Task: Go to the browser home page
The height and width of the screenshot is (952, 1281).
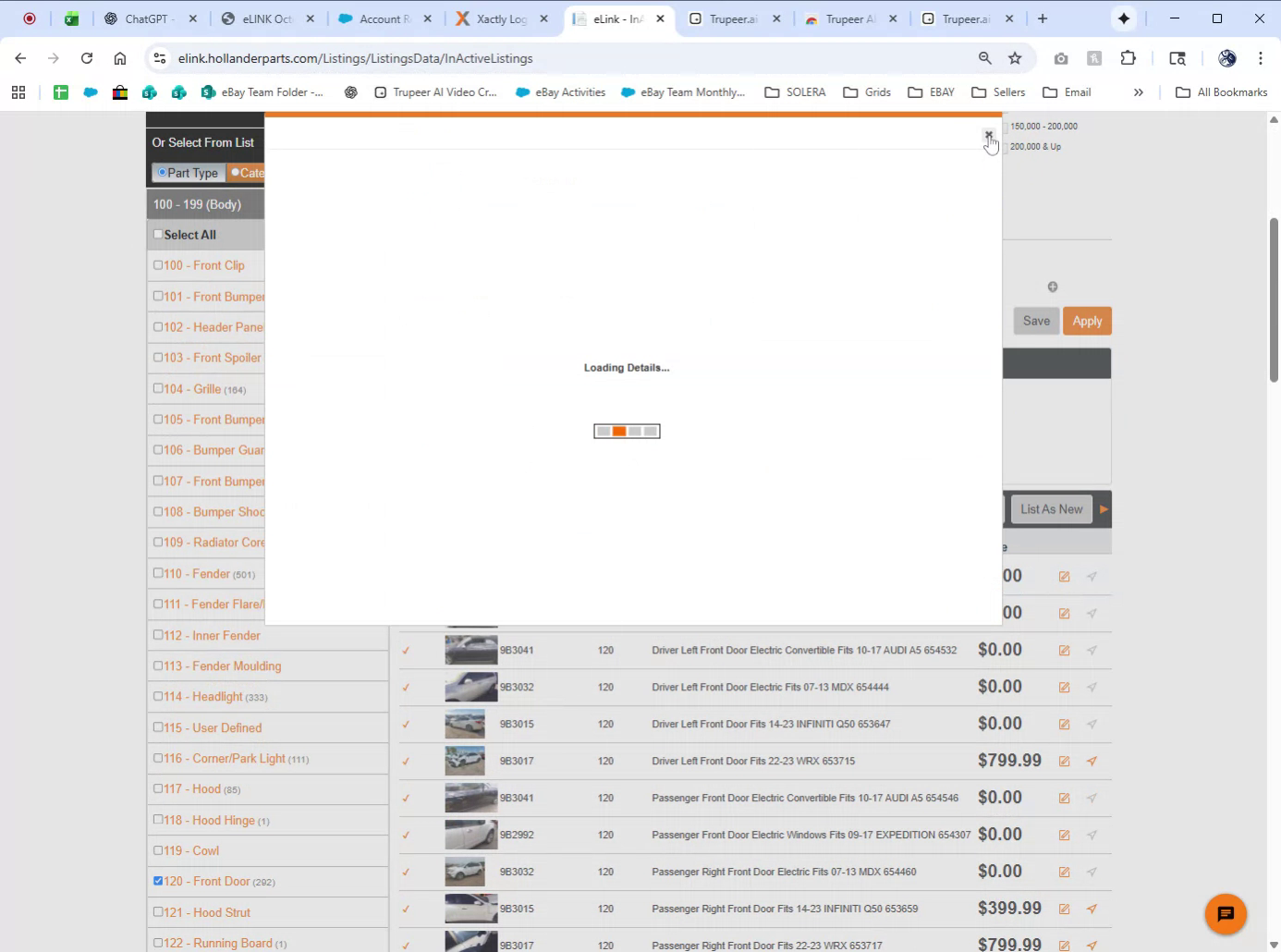Action: [120, 58]
